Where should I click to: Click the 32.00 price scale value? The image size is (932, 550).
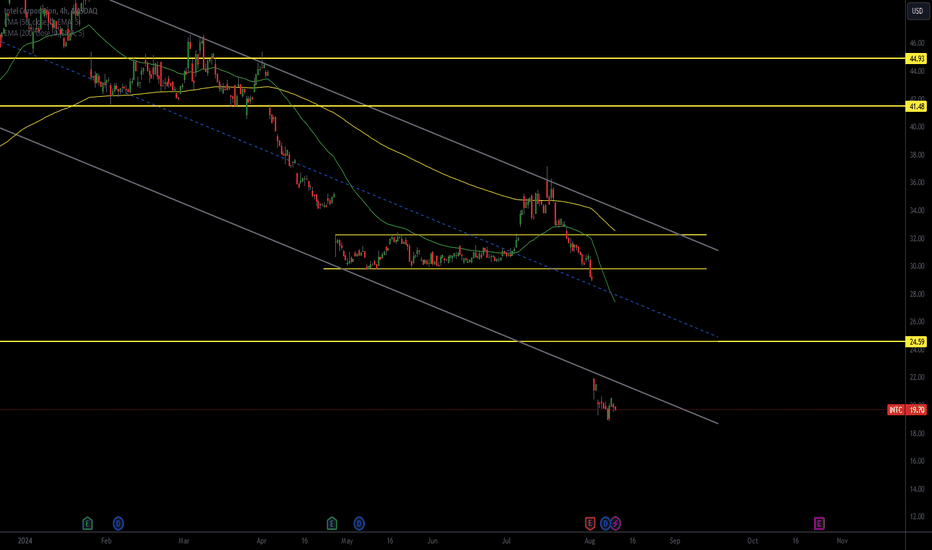pos(917,238)
